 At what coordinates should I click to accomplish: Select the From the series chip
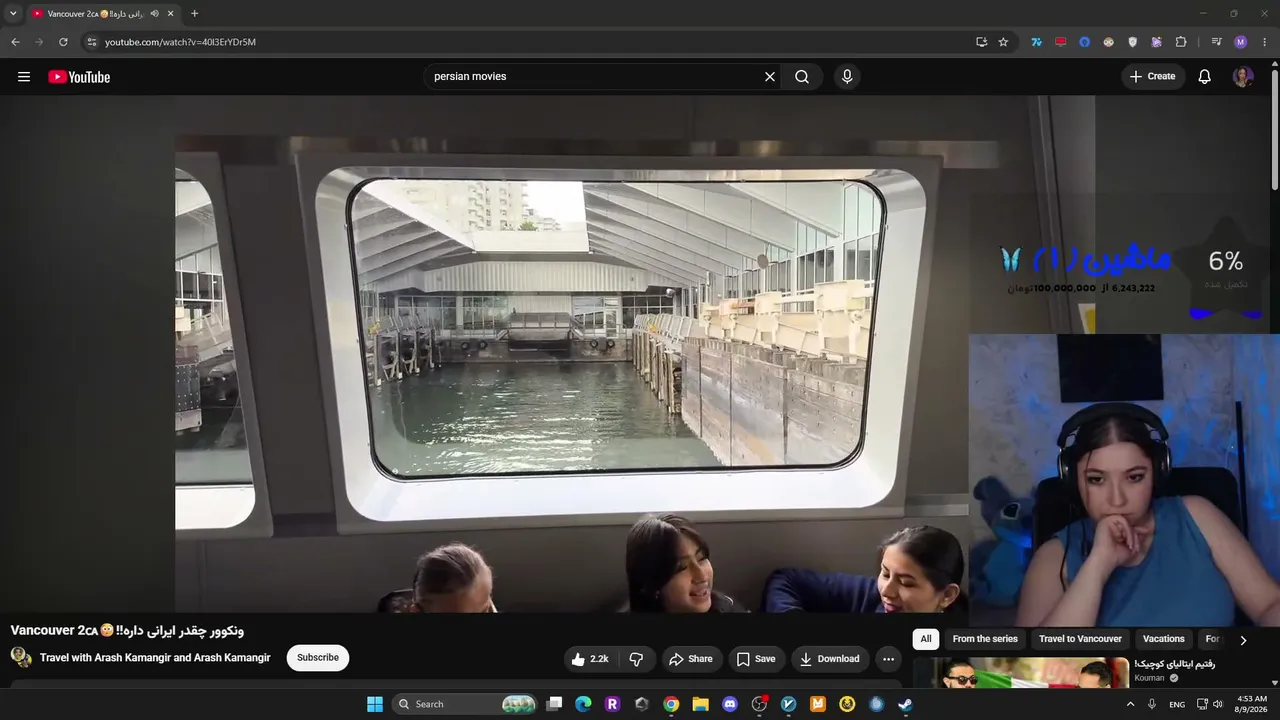985,639
